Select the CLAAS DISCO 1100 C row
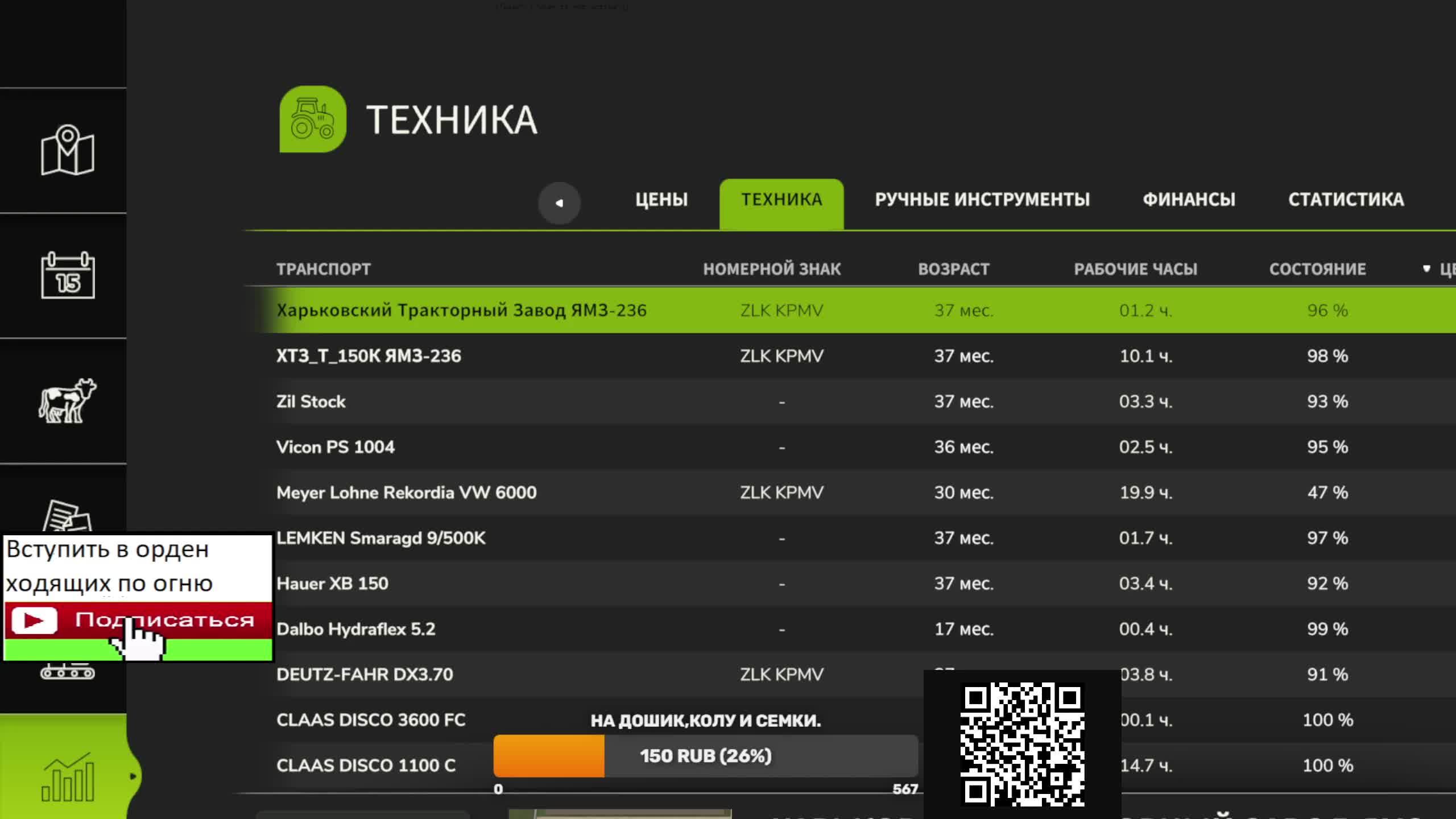This screenshot has height=819, width=1456. coord(850,765)
